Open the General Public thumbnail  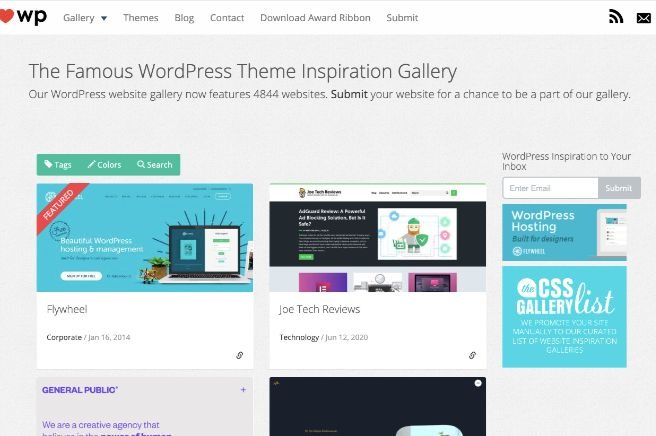(x=145, y=406)
